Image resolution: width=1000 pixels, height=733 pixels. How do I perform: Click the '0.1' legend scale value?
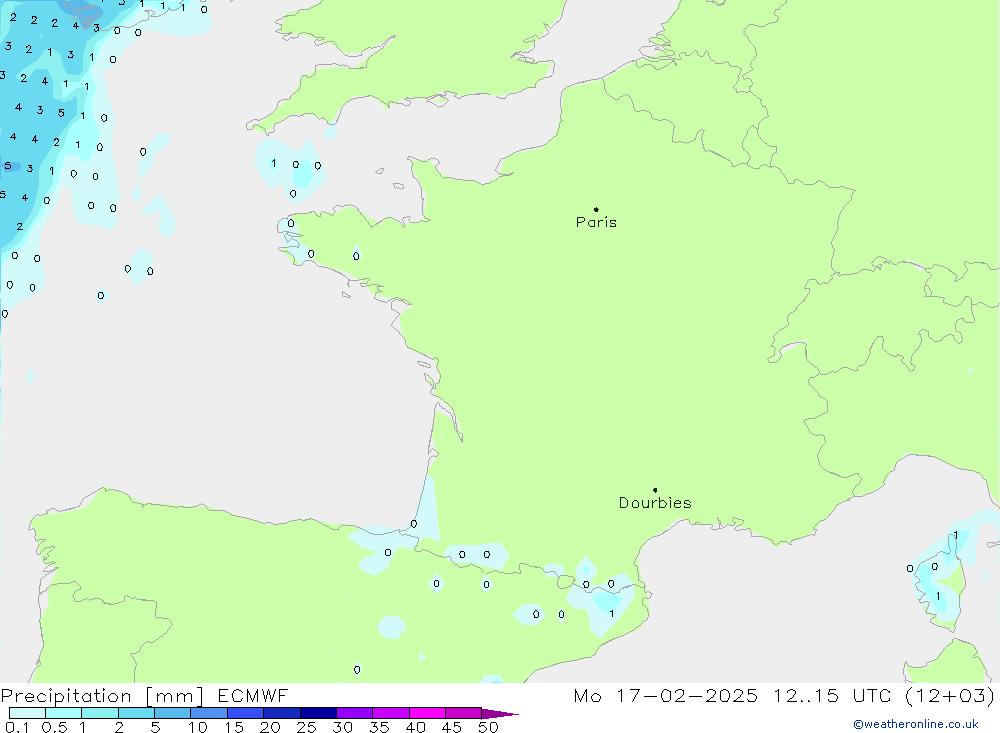[x=17, y=727]
